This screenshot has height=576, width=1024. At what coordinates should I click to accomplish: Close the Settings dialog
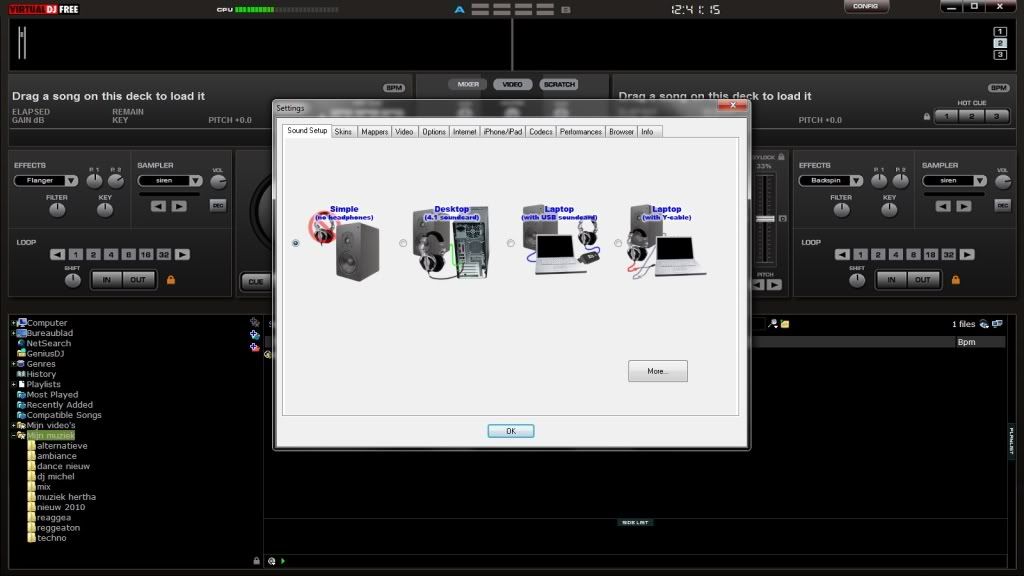click(733, 105)
